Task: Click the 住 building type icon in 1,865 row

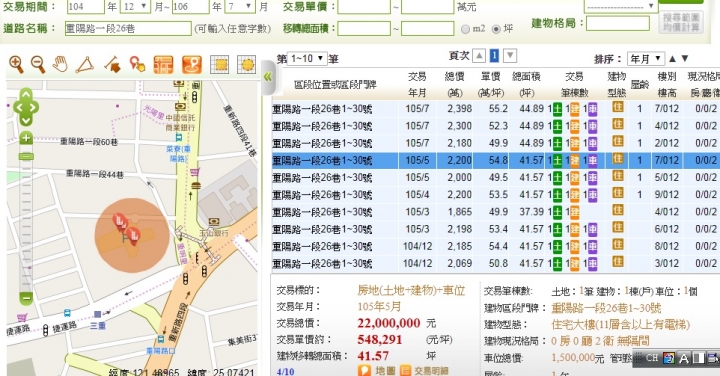Action: [618, 211]
